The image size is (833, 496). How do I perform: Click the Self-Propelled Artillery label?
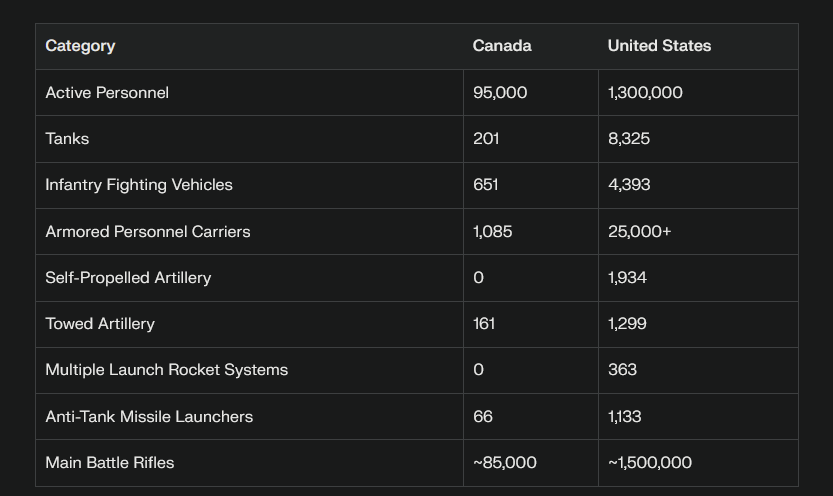tap(128, 278)
